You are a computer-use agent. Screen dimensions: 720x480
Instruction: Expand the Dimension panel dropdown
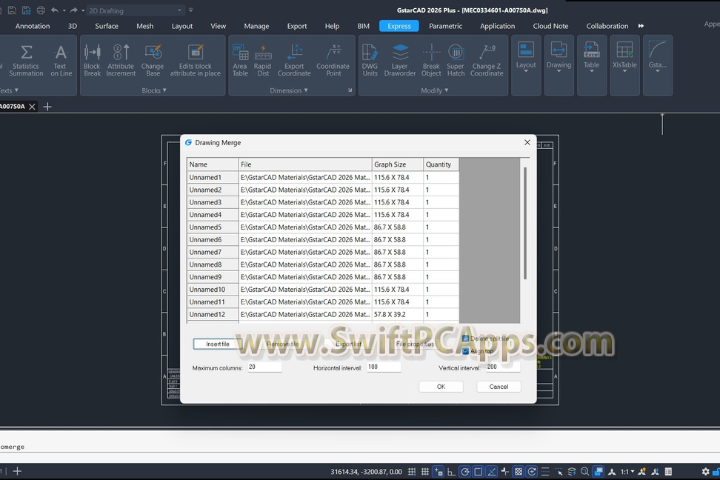[288, 90]
